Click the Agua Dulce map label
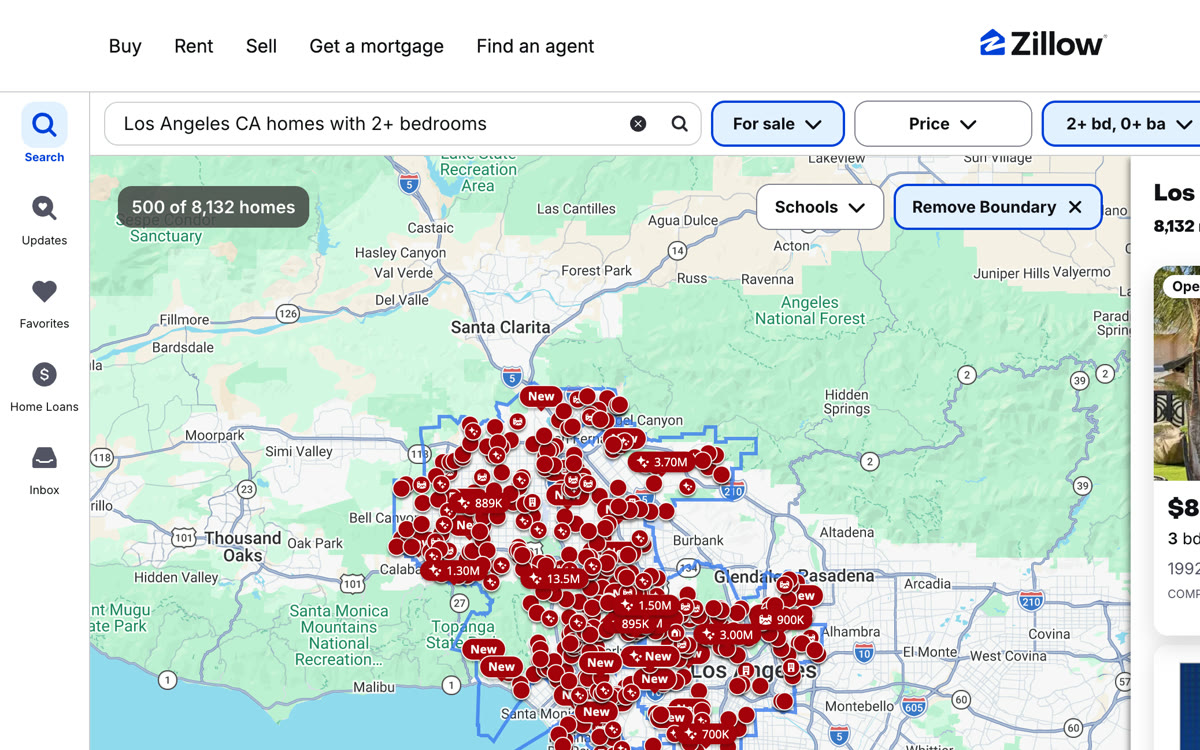Image resolution: width=1200 pixels, height=750 pixels. point(683,220)
